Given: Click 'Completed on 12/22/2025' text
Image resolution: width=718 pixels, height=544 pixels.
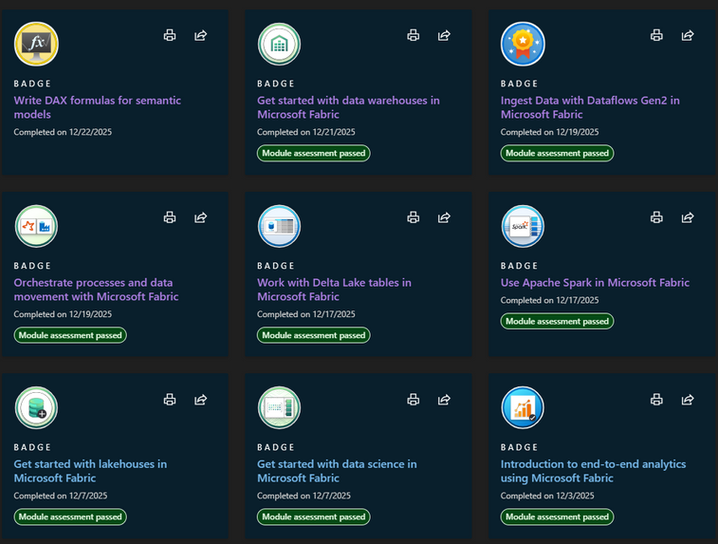Looking at the screenshot, I should [63, 132].
